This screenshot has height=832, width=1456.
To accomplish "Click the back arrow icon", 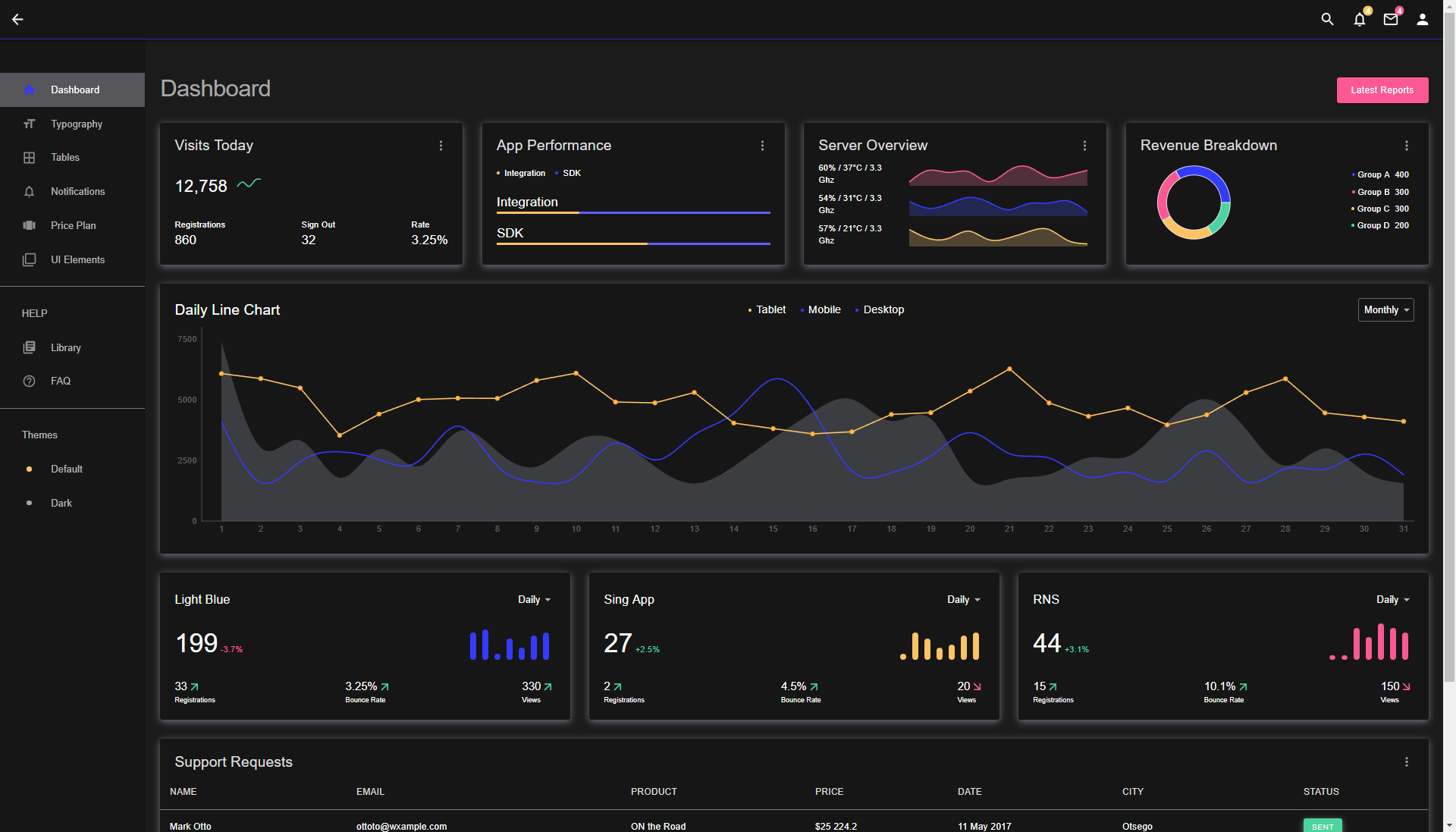I will point(17,20).
